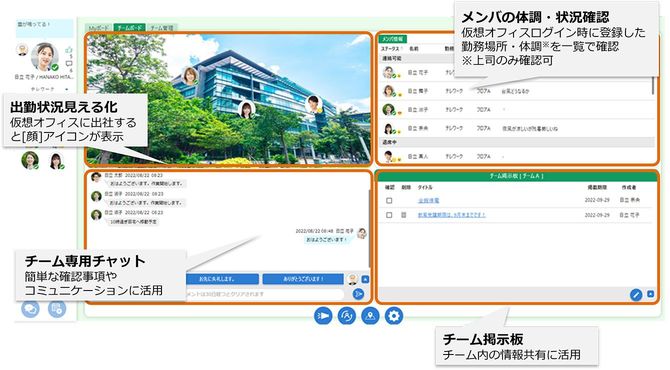Click the megaphone broadcast icon in bottom toolbar

[x=323, y=316]
